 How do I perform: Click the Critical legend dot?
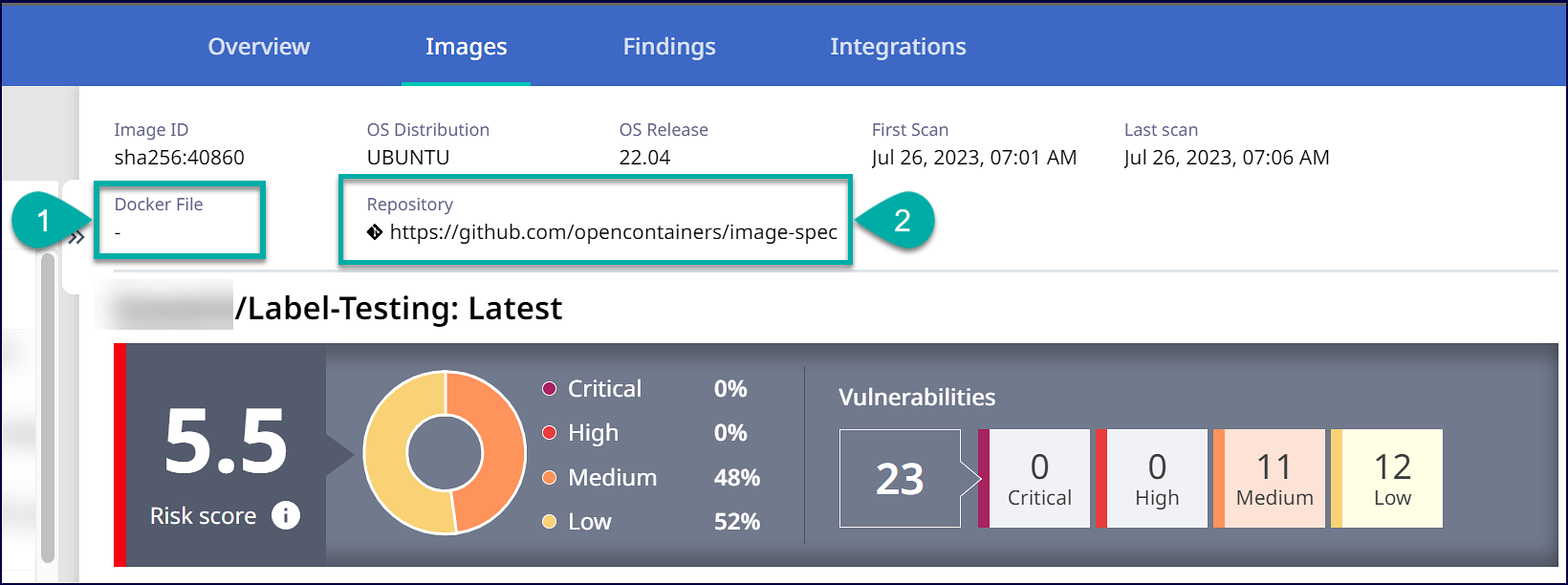click(550, 389)
